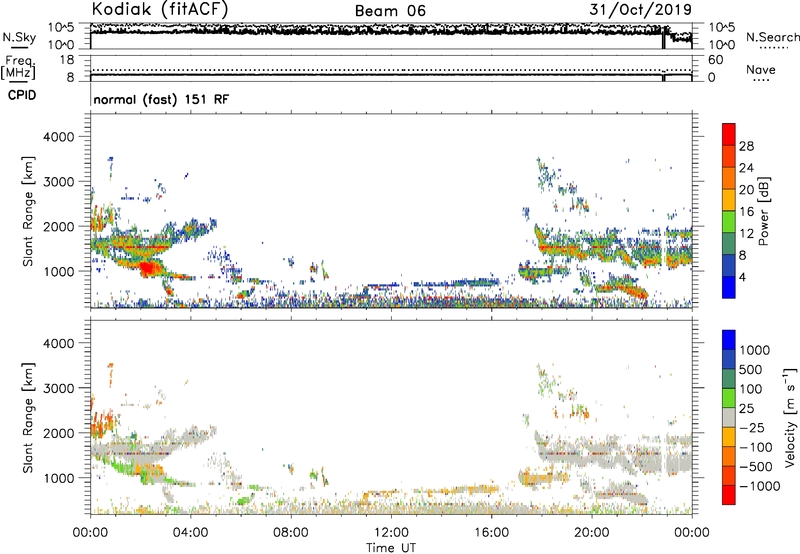Click the "CPID" row label
Viewport: 800px width, 554px height.
click(21, 95)
